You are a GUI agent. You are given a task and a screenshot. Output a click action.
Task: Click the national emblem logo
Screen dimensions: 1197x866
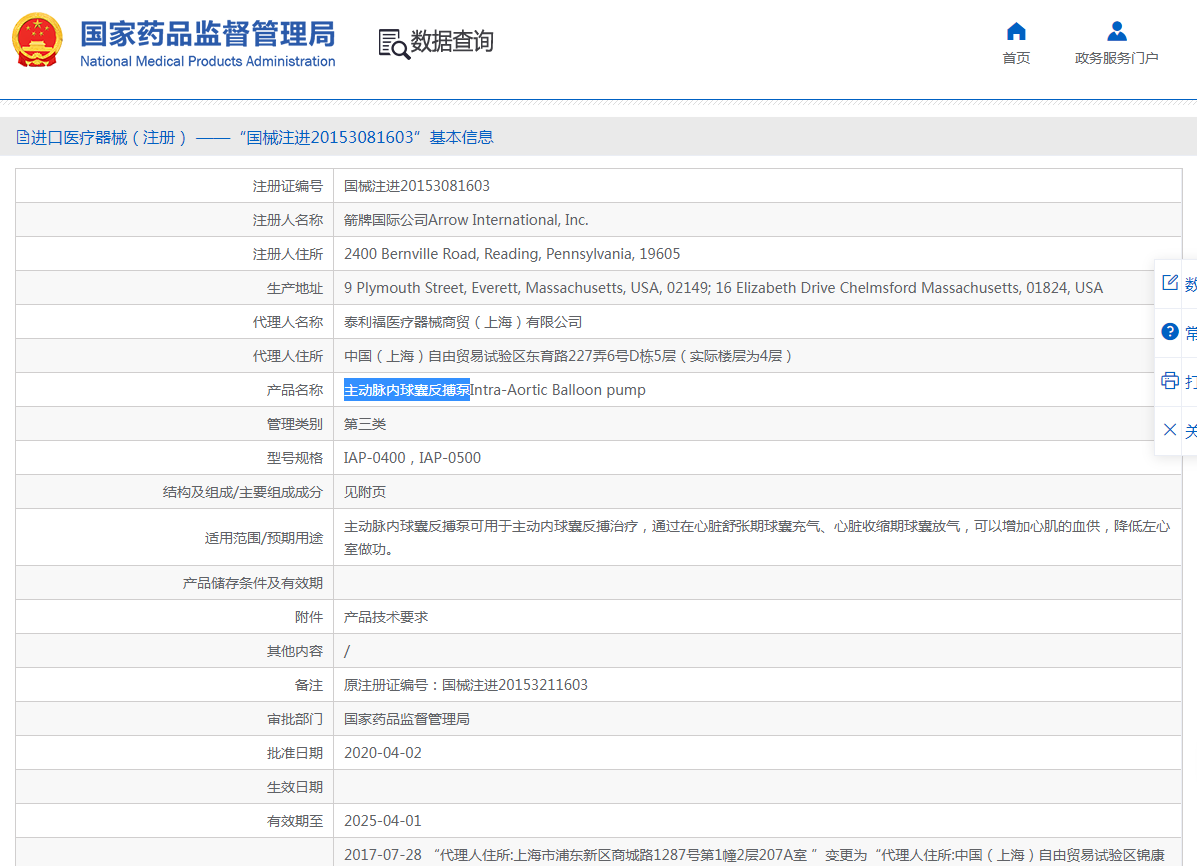[37, 40]
